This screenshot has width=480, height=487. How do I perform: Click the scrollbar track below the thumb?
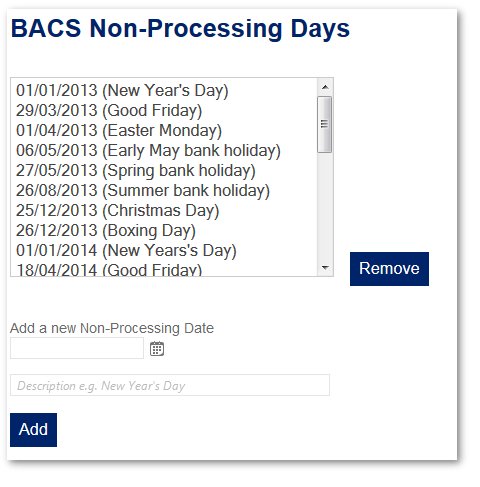coord(325,207)
